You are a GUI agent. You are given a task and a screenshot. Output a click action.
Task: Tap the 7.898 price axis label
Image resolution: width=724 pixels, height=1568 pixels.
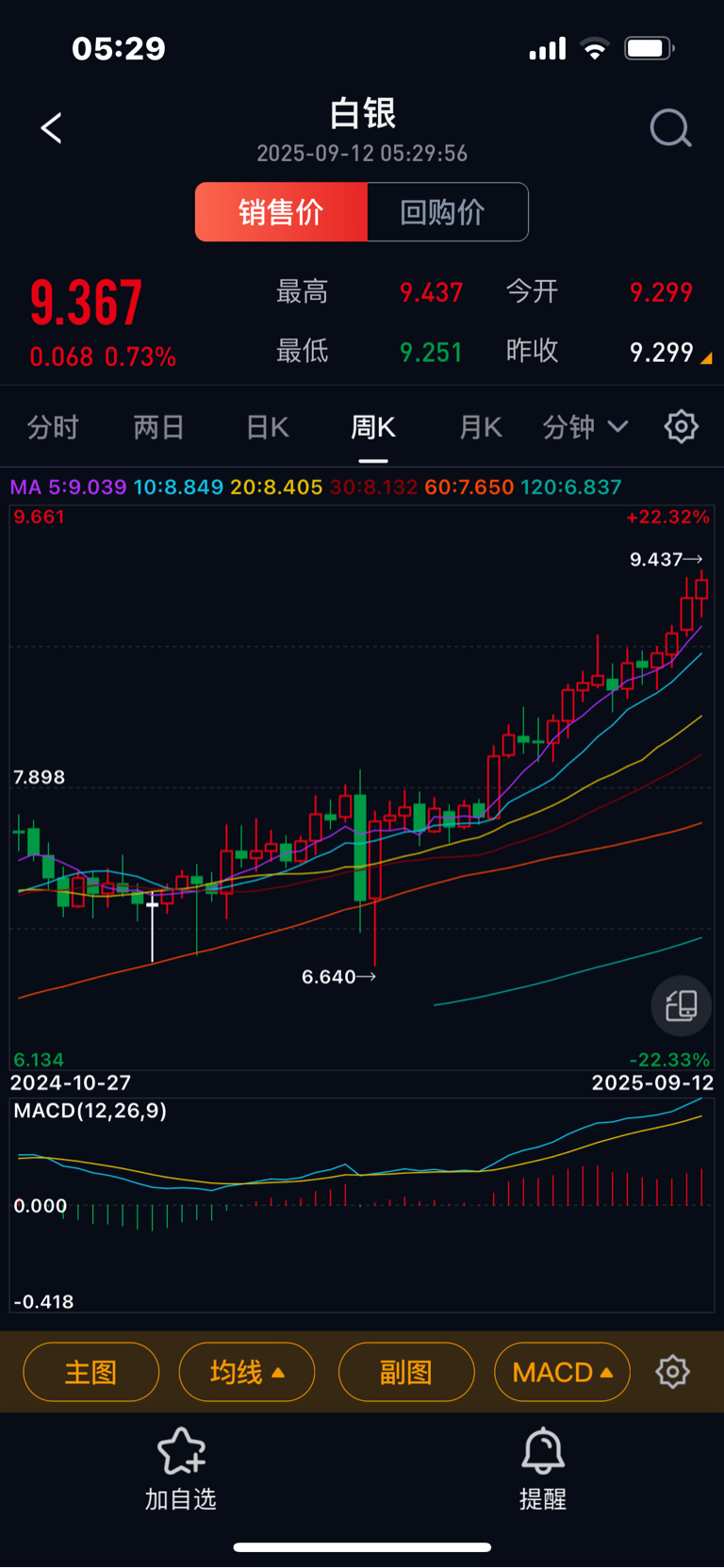40,777
